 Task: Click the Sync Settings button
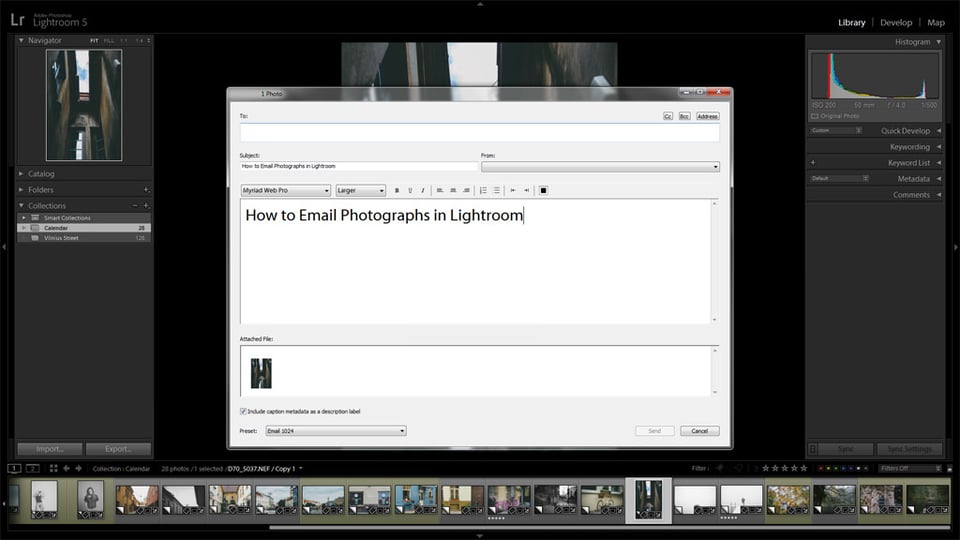[910, 449]
